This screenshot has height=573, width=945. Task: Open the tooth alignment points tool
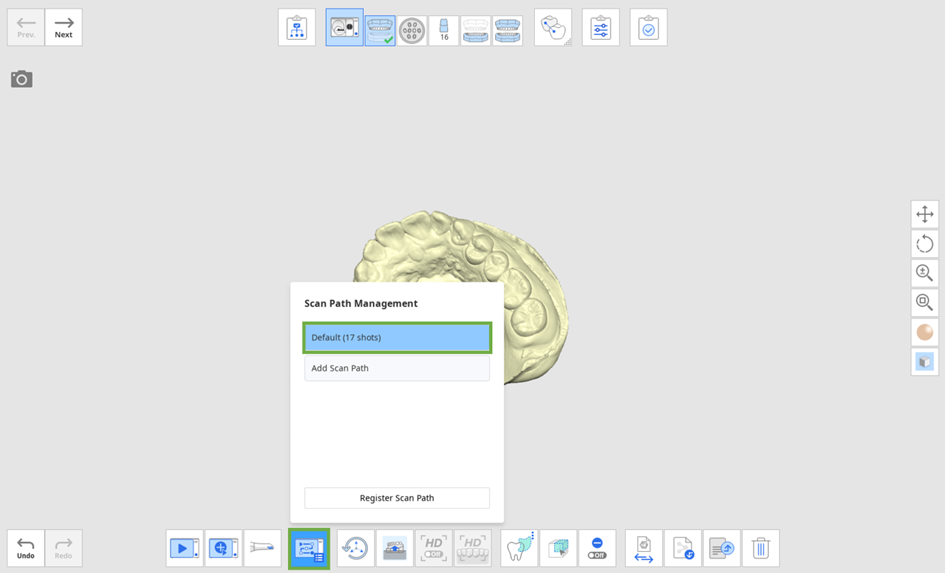click(x=553, y=28)
